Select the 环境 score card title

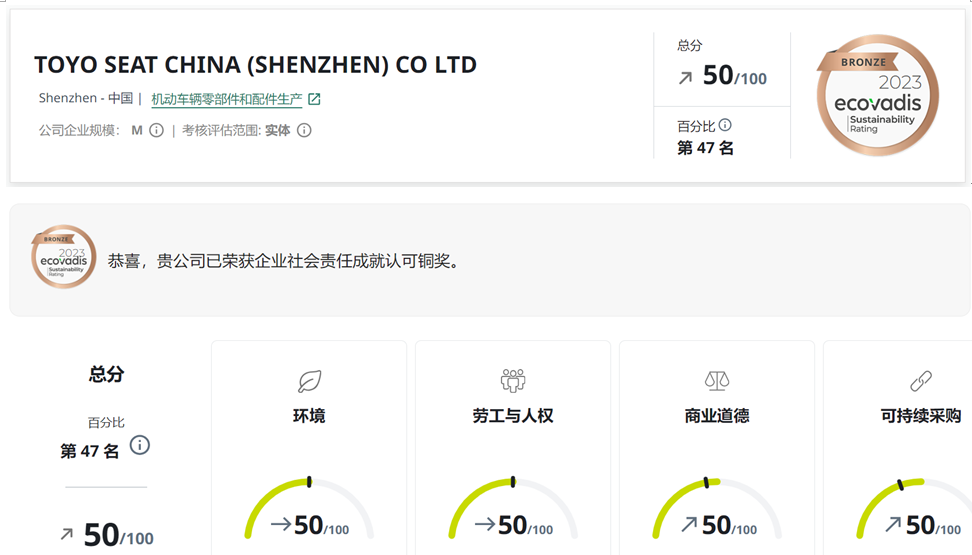pyautogui.click(x=309, y=415)
